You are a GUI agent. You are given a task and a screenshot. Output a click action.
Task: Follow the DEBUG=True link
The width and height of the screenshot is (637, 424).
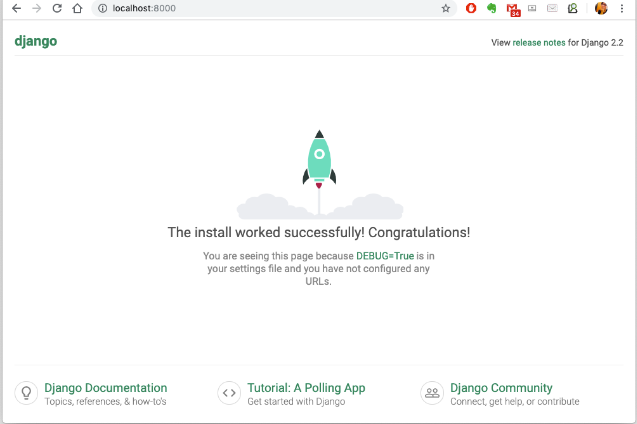coord(385,256)
